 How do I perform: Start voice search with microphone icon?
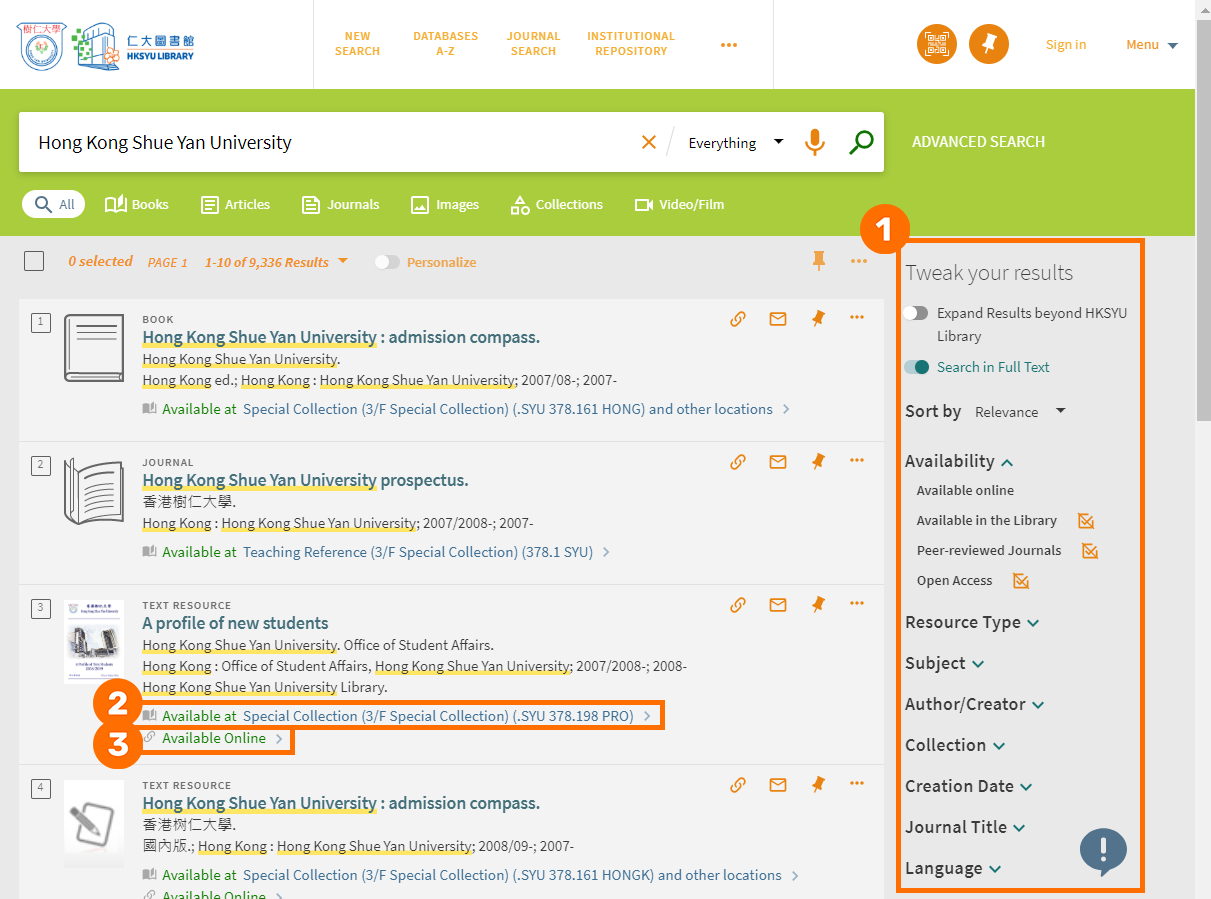coord(815,142)
